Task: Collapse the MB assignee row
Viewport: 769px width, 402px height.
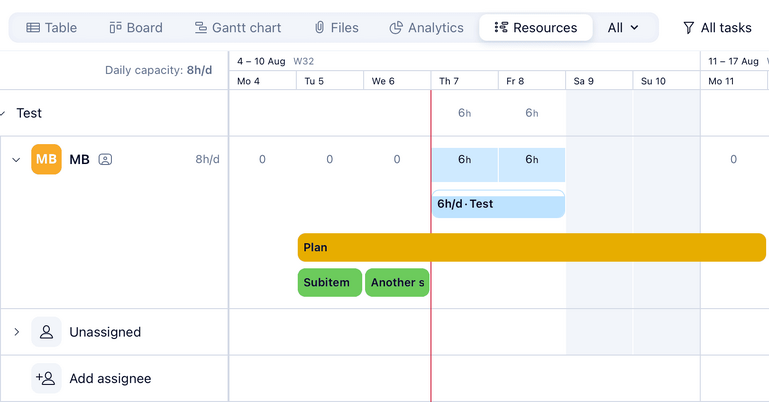Action: coord(16,160)
